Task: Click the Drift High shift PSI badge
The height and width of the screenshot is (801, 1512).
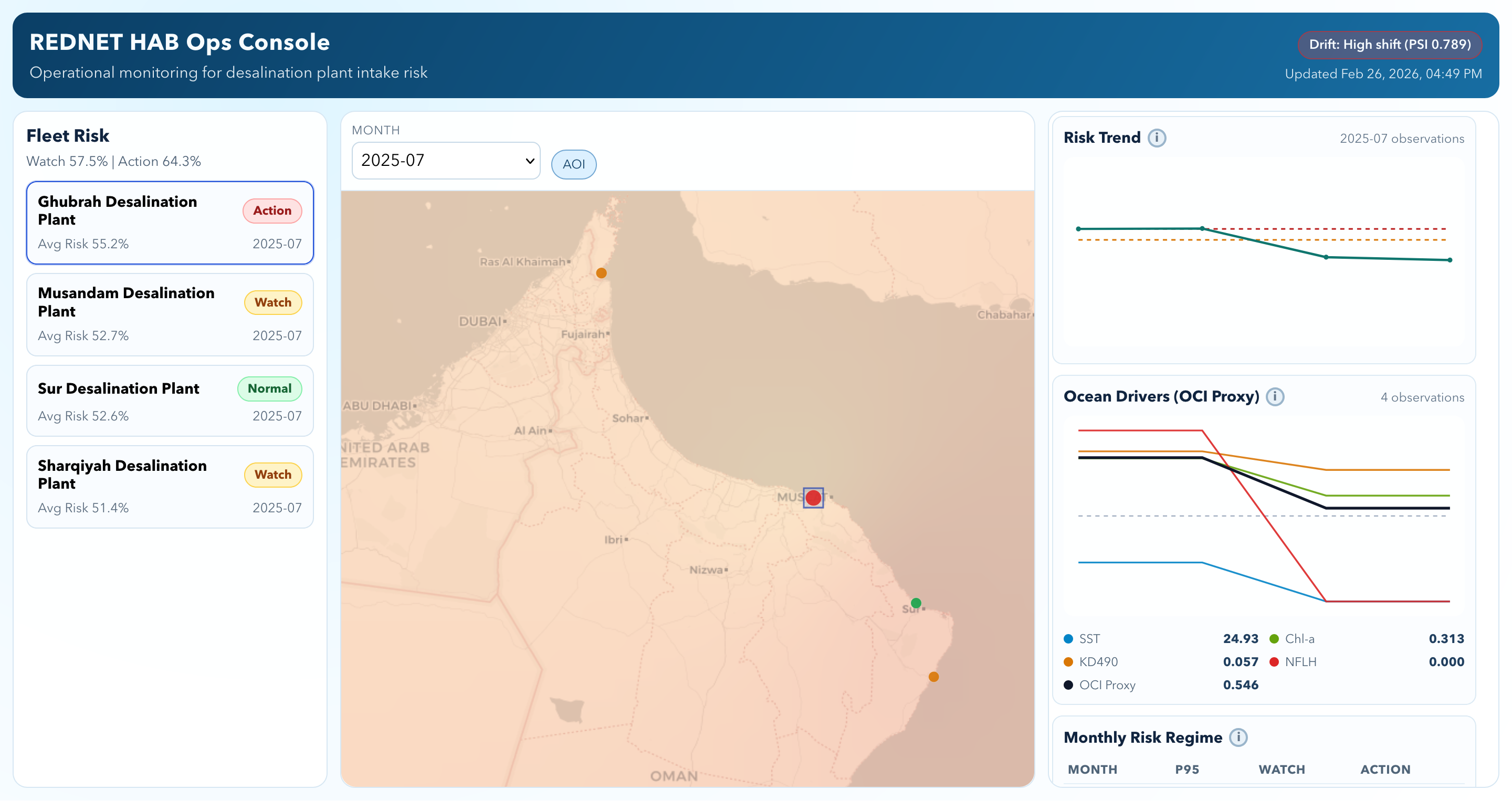Action: pos(1389,45)
